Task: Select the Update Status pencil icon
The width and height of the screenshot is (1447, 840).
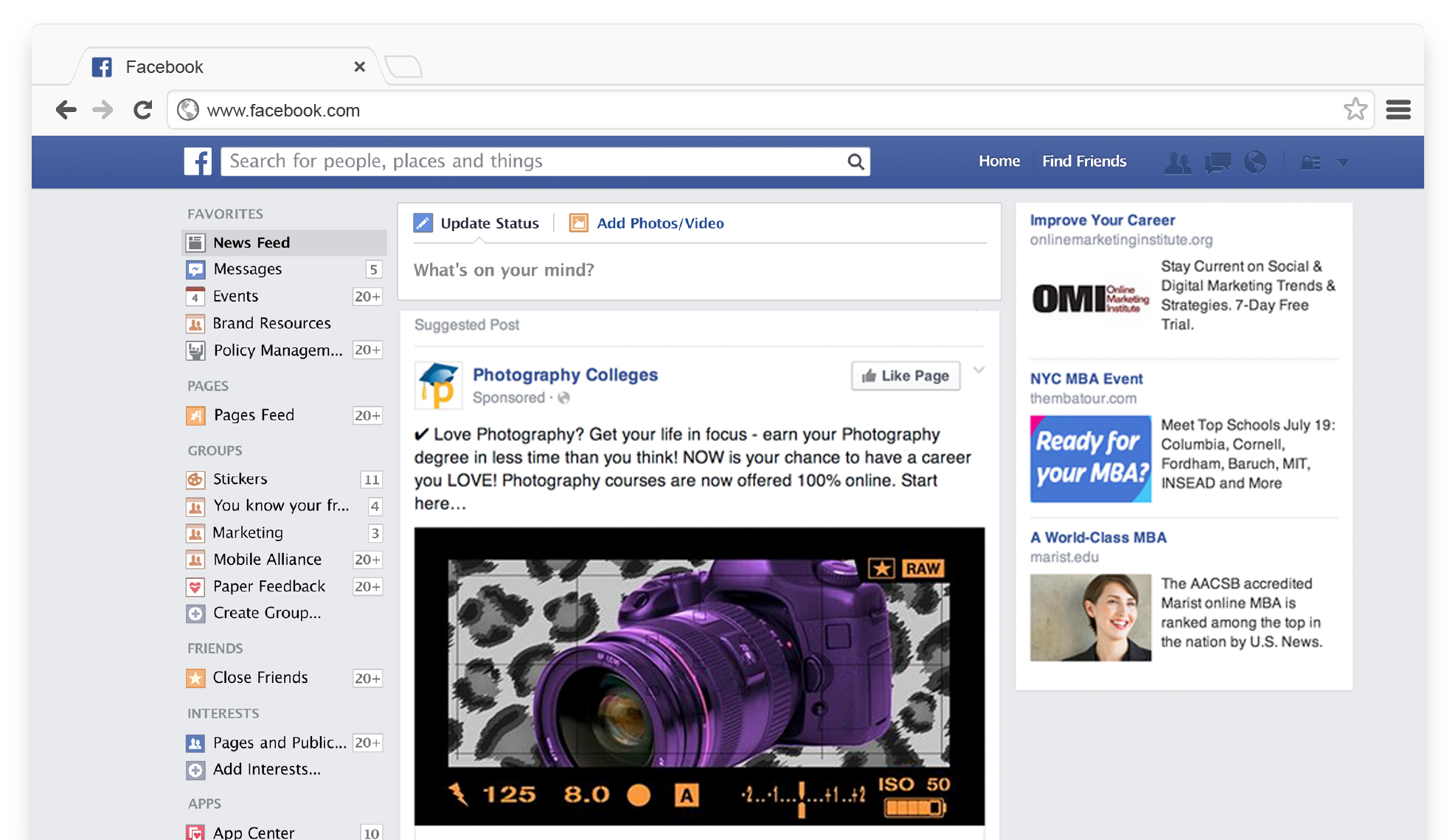Action: 423,222
